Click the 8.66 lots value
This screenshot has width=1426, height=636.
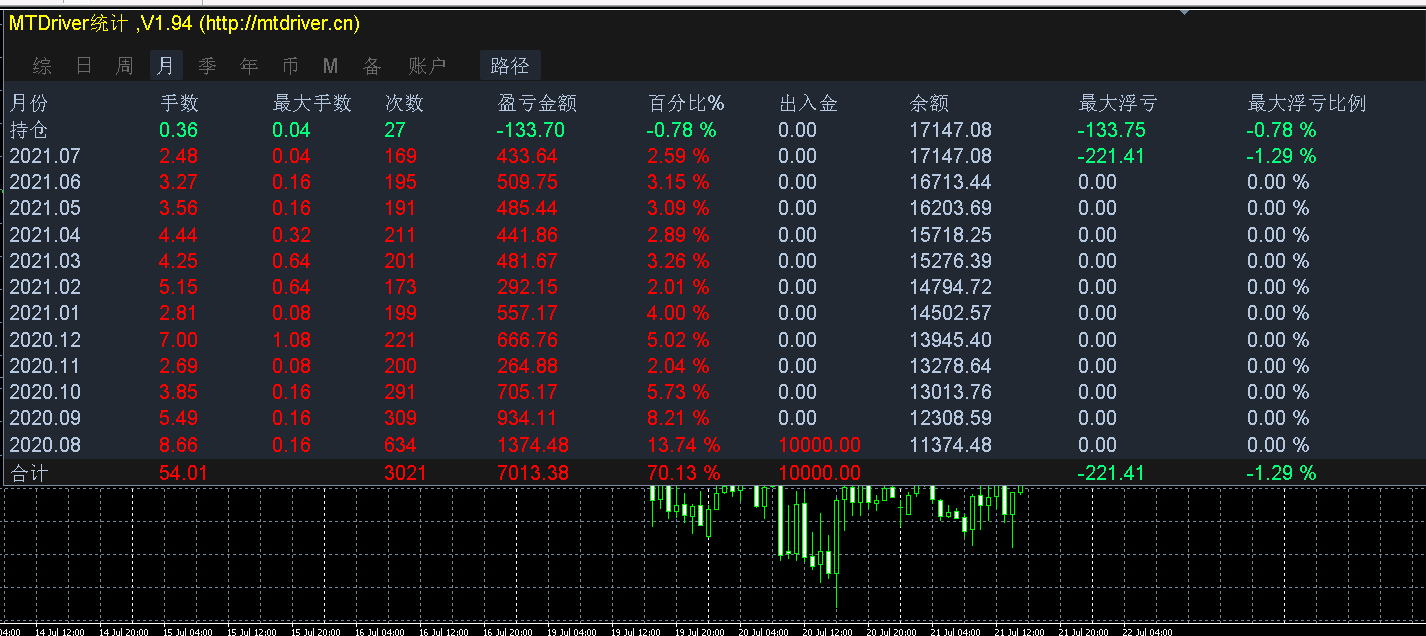[x=179, y=445]
